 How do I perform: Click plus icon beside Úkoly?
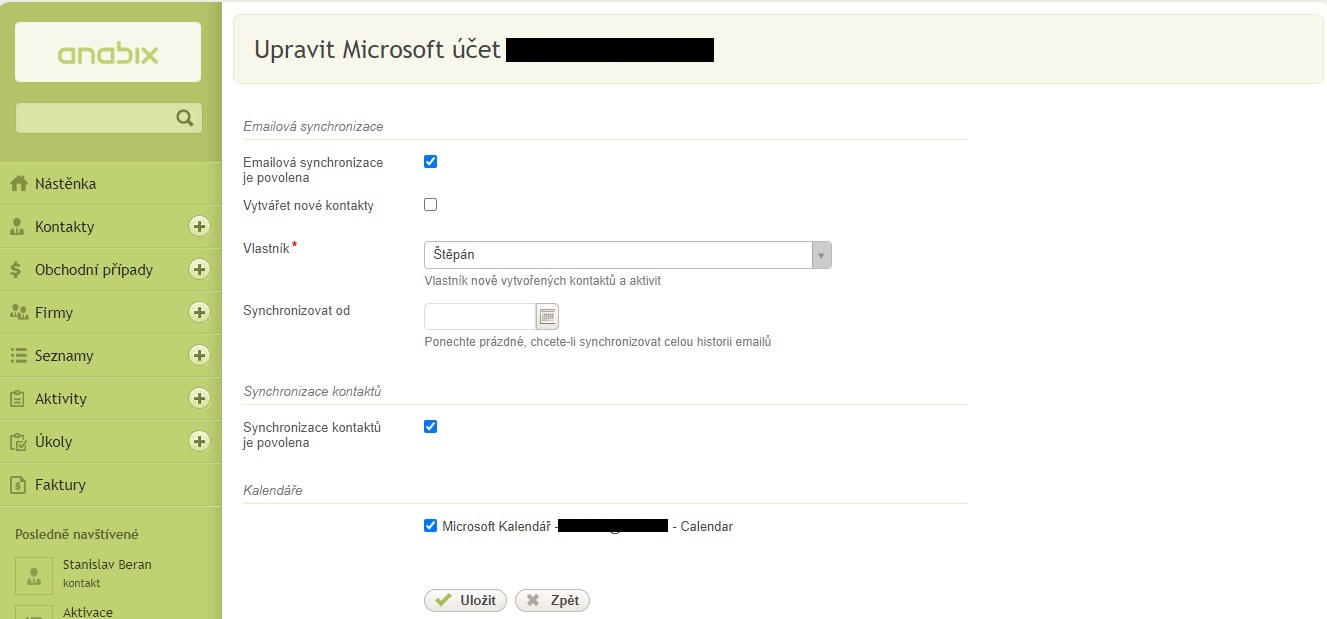pyautogui.click(x=199, y=442)
